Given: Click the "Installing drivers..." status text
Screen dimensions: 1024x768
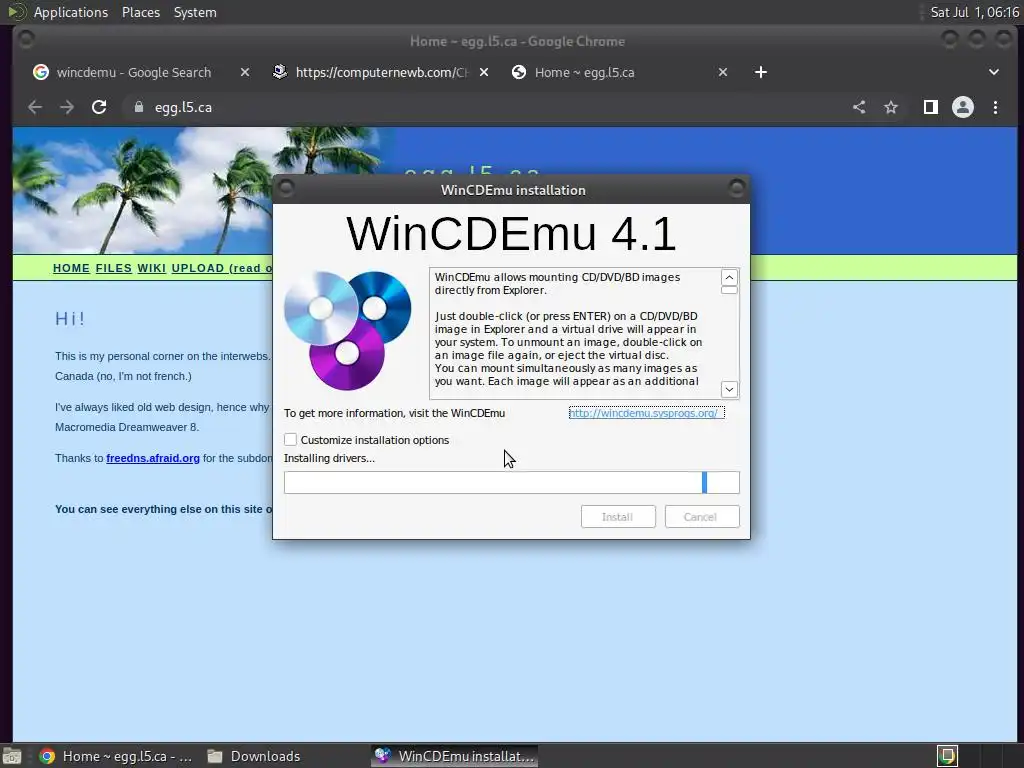Looking at the screenshot, I should 329,458.
